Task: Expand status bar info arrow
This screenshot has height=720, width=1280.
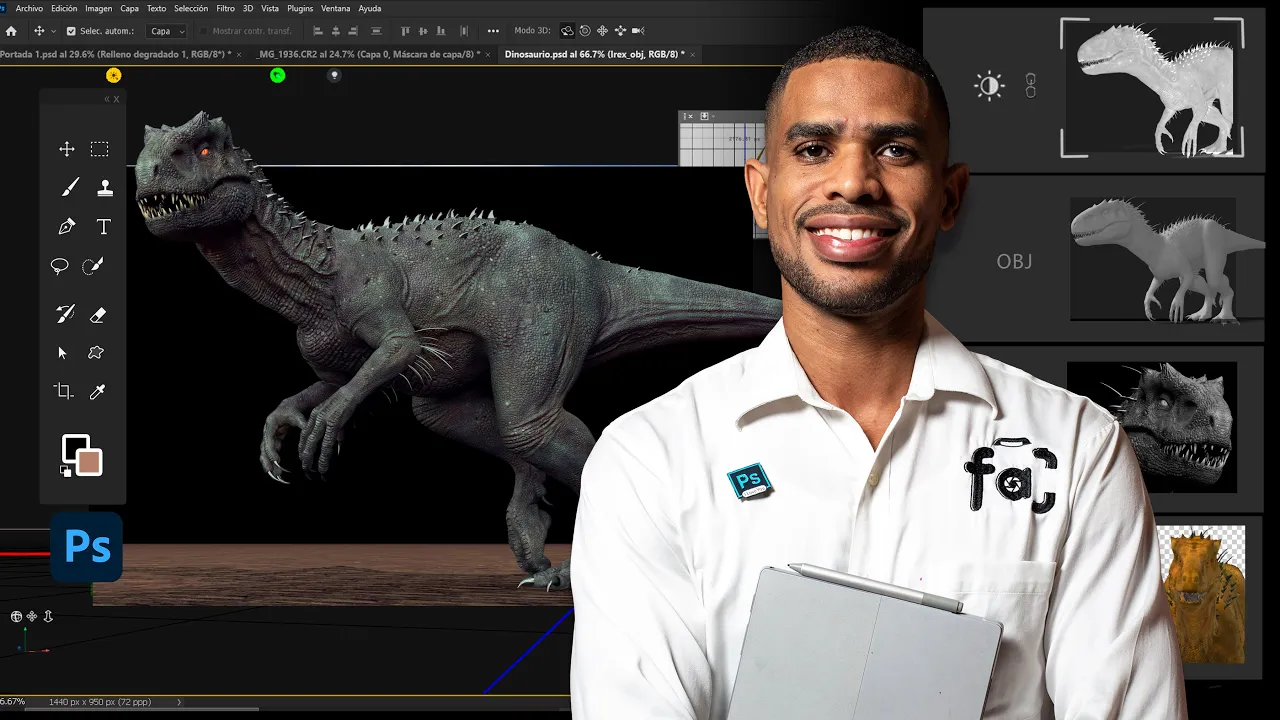Action: tap(179, 702)
